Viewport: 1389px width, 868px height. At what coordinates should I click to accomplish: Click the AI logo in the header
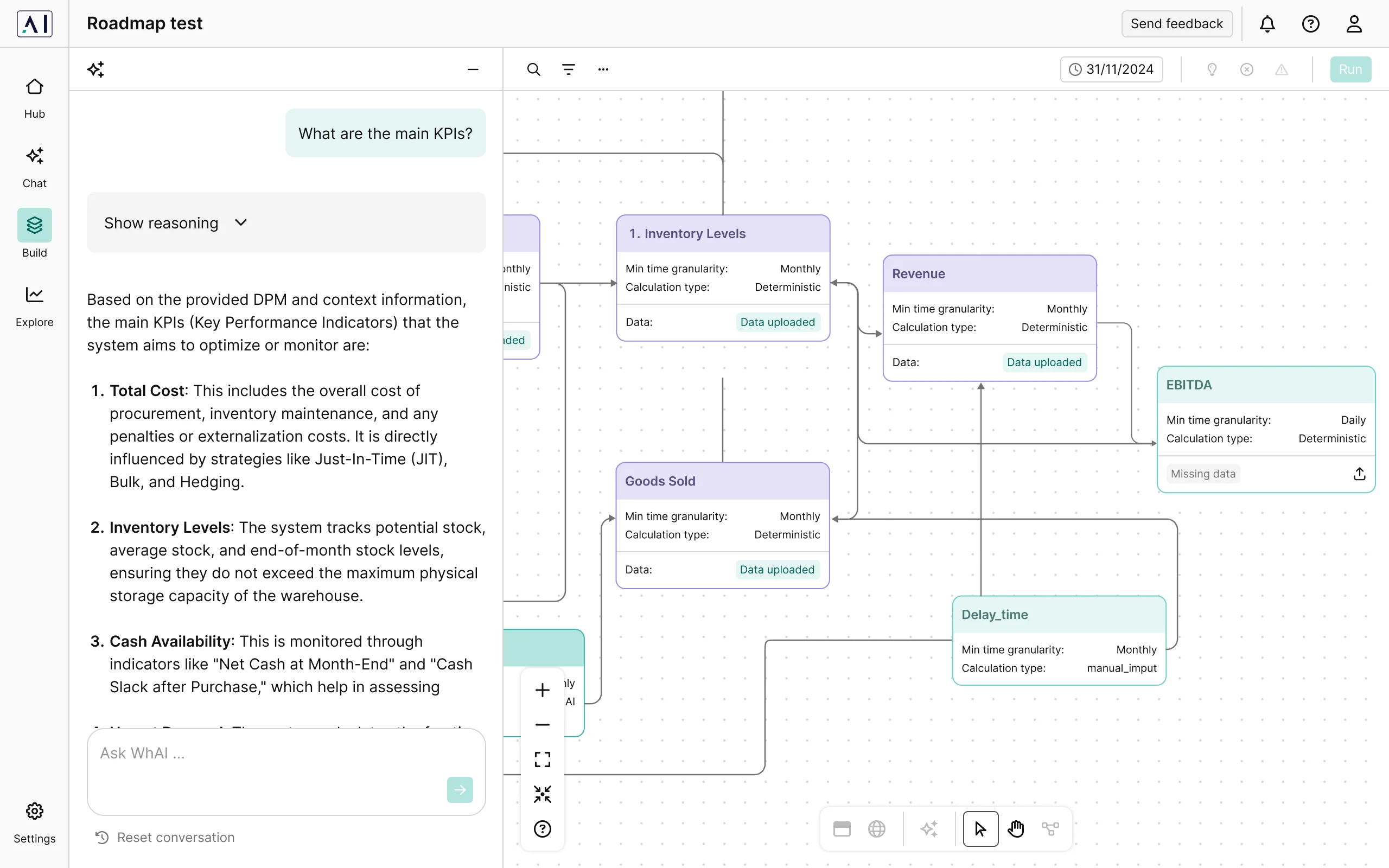point(34,23)
